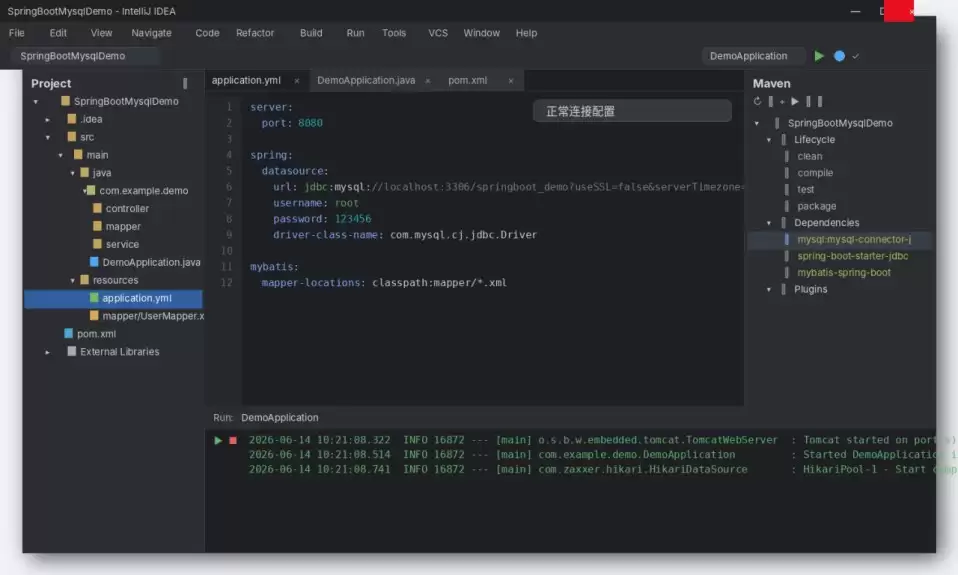The width and height of the screenshot is (958, 575).
Task: Collapse Maven Lifecycle node
Action: coord(769,140)
